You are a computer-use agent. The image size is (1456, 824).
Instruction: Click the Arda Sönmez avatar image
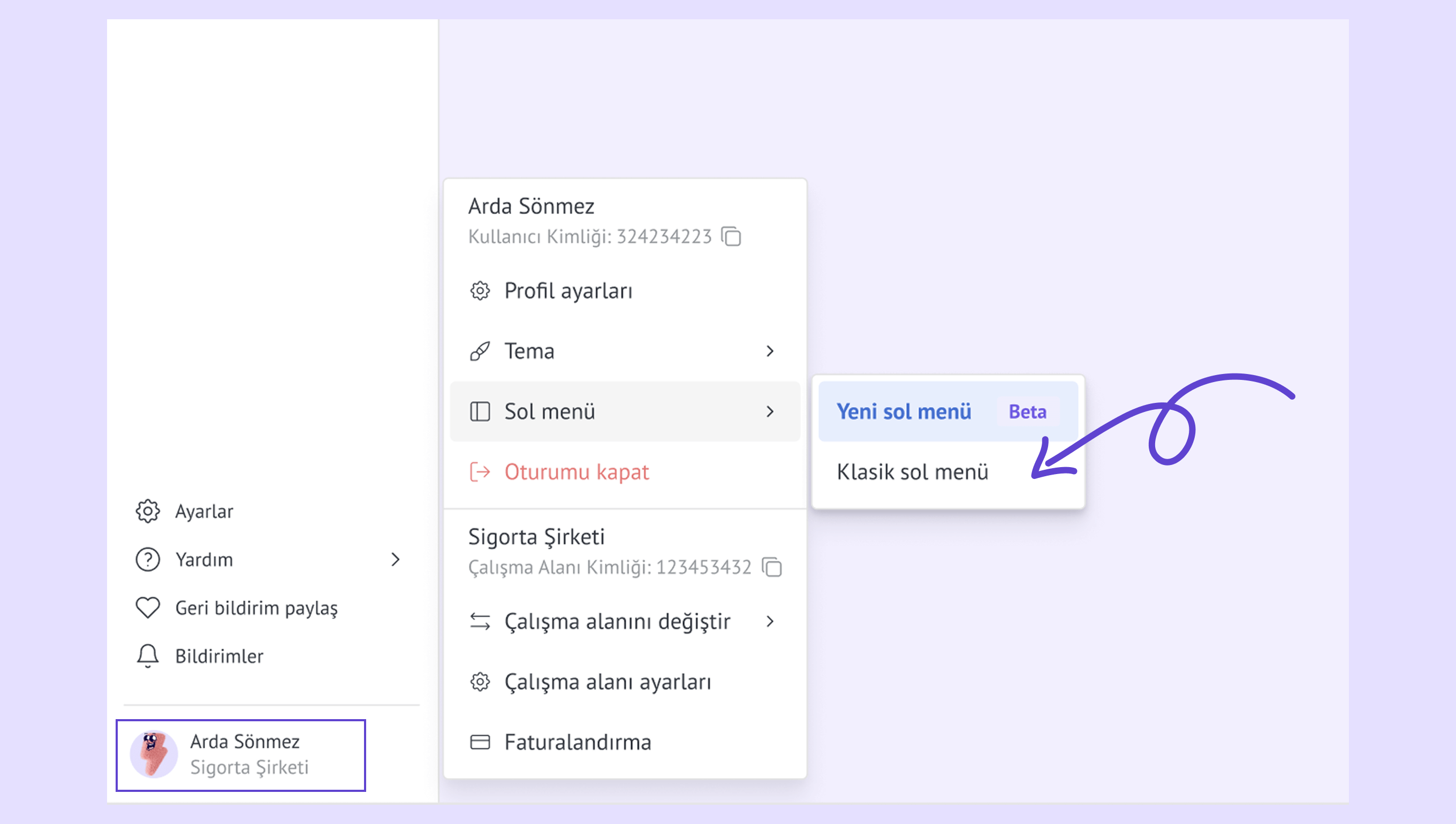154,754
